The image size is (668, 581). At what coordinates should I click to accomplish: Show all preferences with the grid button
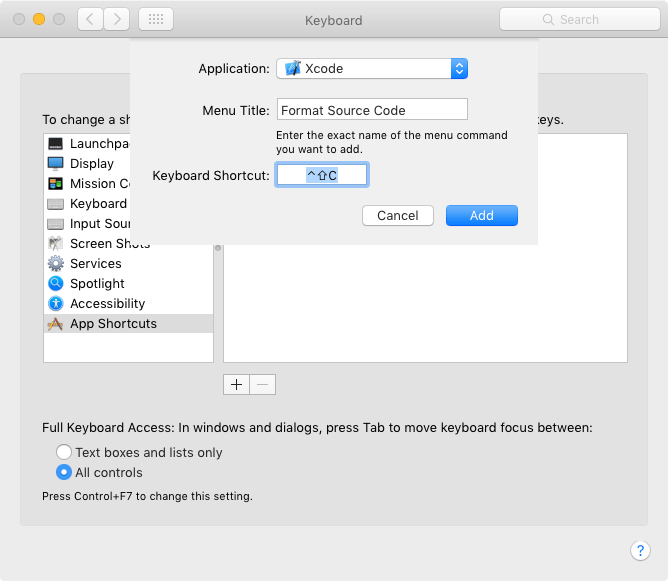[156, 19]
